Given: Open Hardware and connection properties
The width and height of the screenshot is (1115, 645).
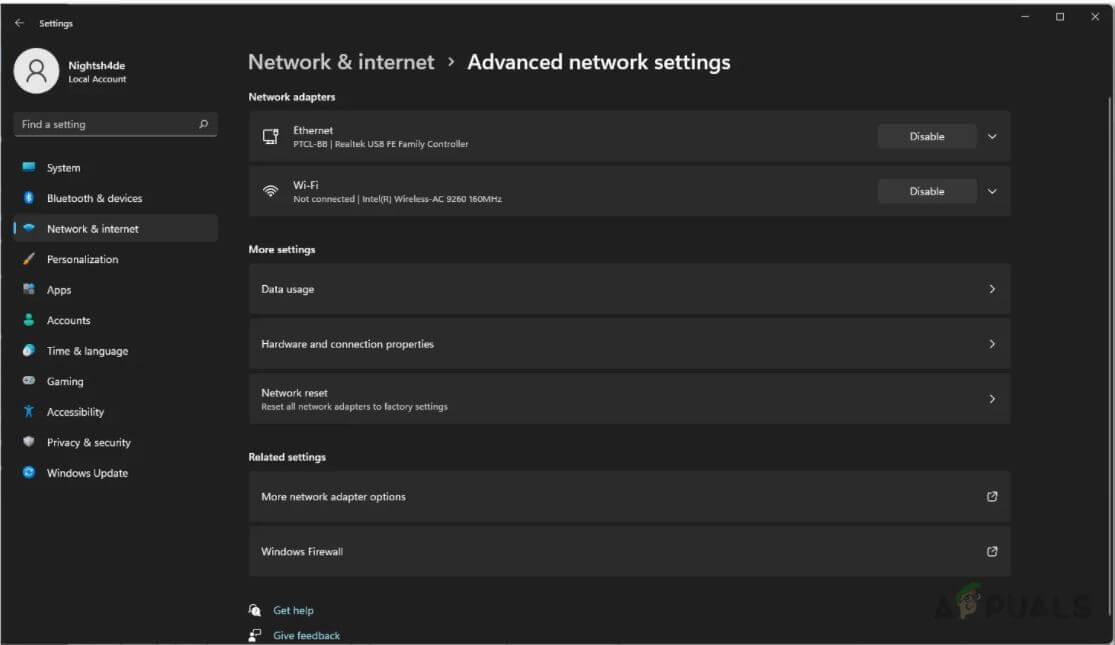Looking at the screenshot, I should coord(628,343).
